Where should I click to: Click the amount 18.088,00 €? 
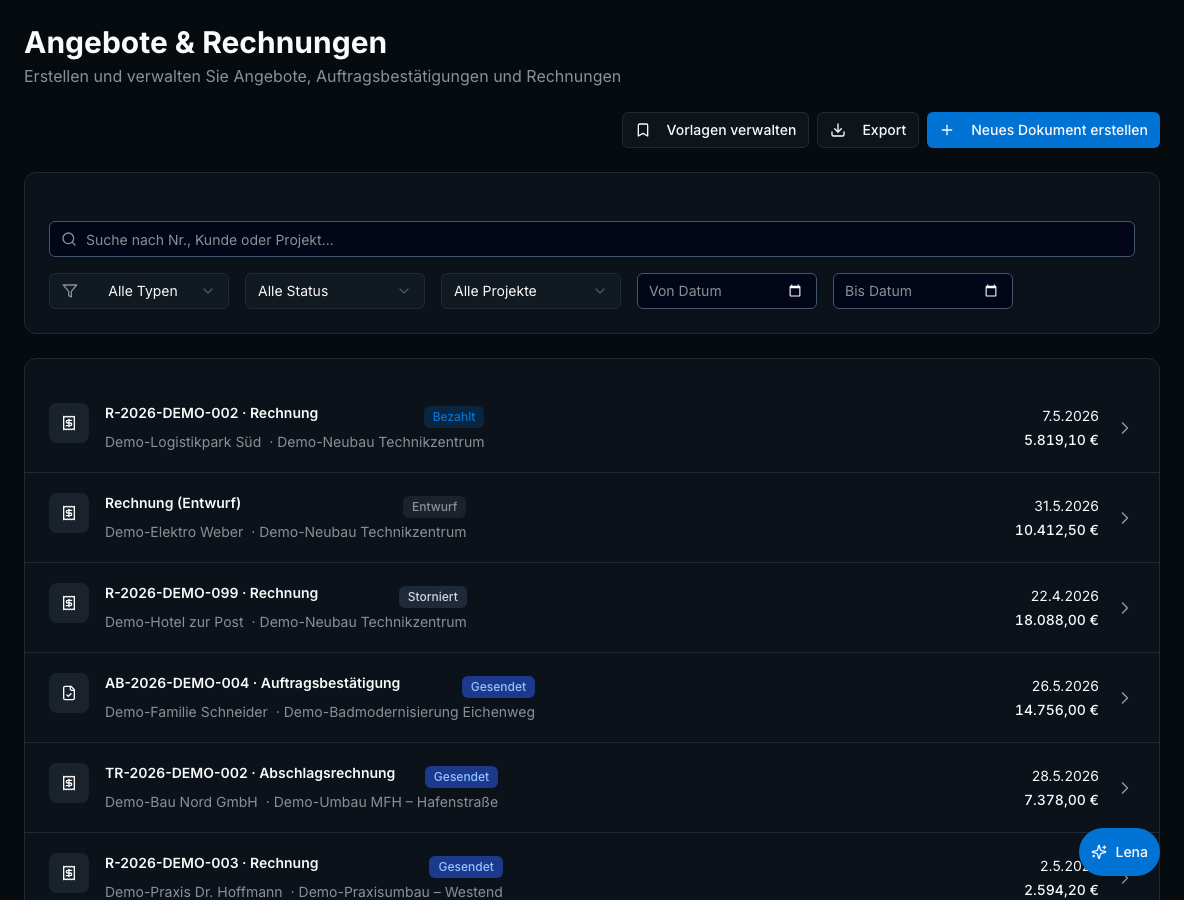point(1056,619)
